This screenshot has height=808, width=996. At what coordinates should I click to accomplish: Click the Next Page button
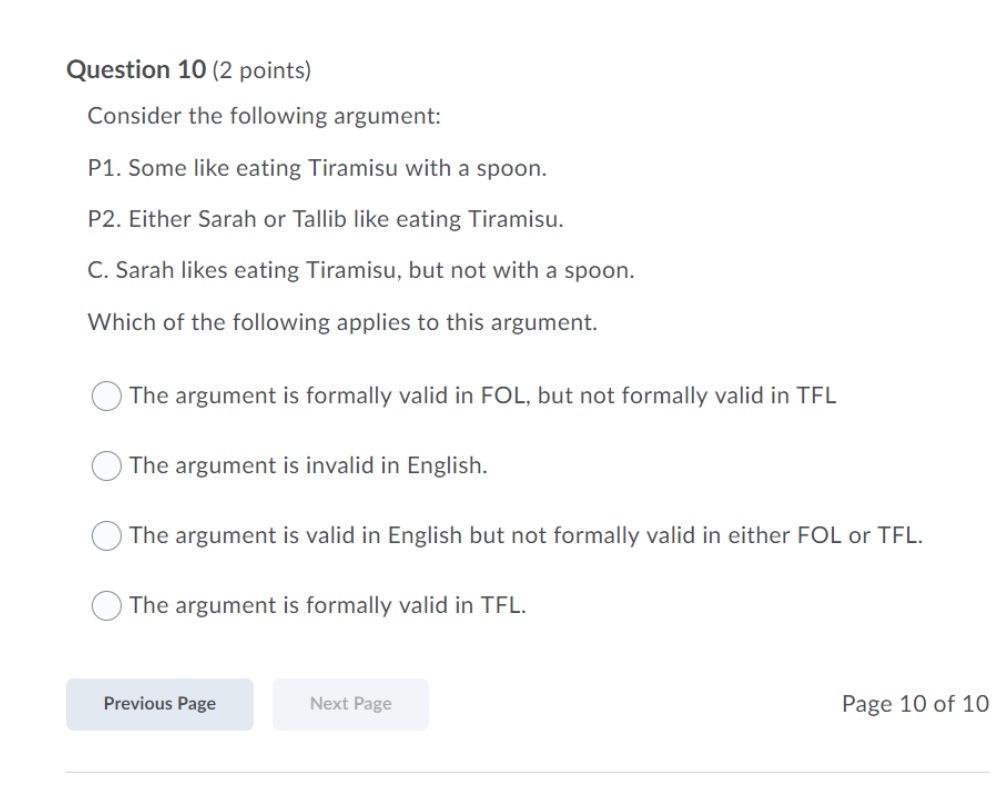(350, 703)
